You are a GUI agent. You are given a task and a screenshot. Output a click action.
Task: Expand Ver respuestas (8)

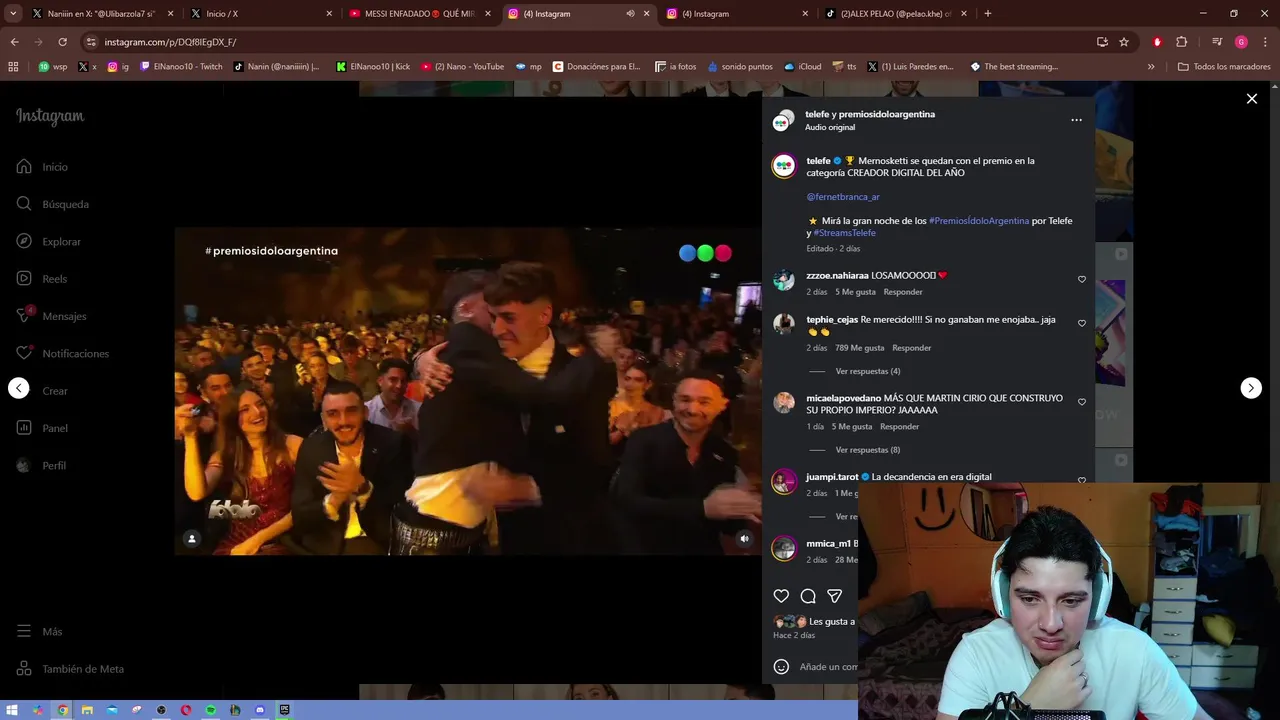(867, 450)
